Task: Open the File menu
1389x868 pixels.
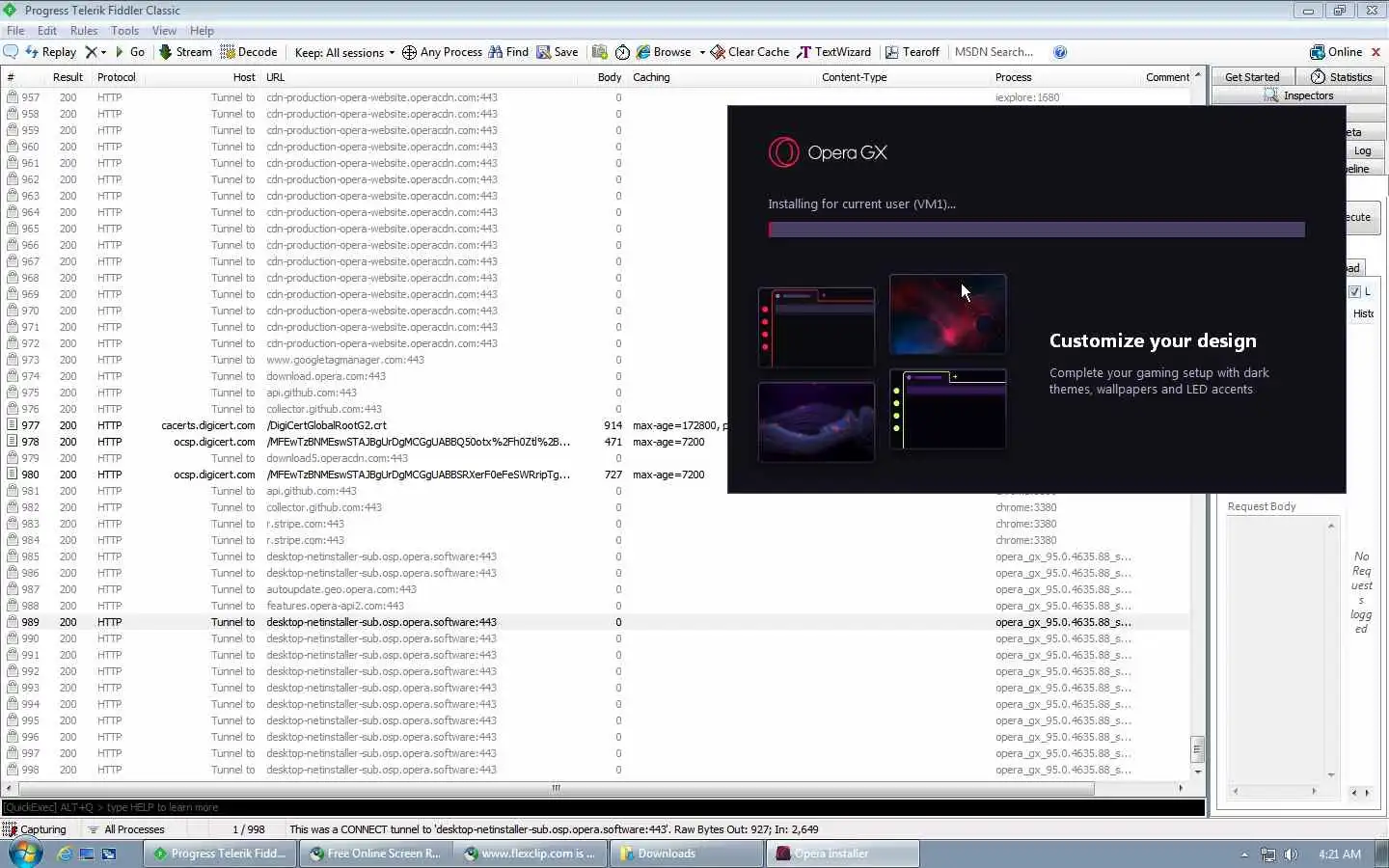Action: pos(15,31)
